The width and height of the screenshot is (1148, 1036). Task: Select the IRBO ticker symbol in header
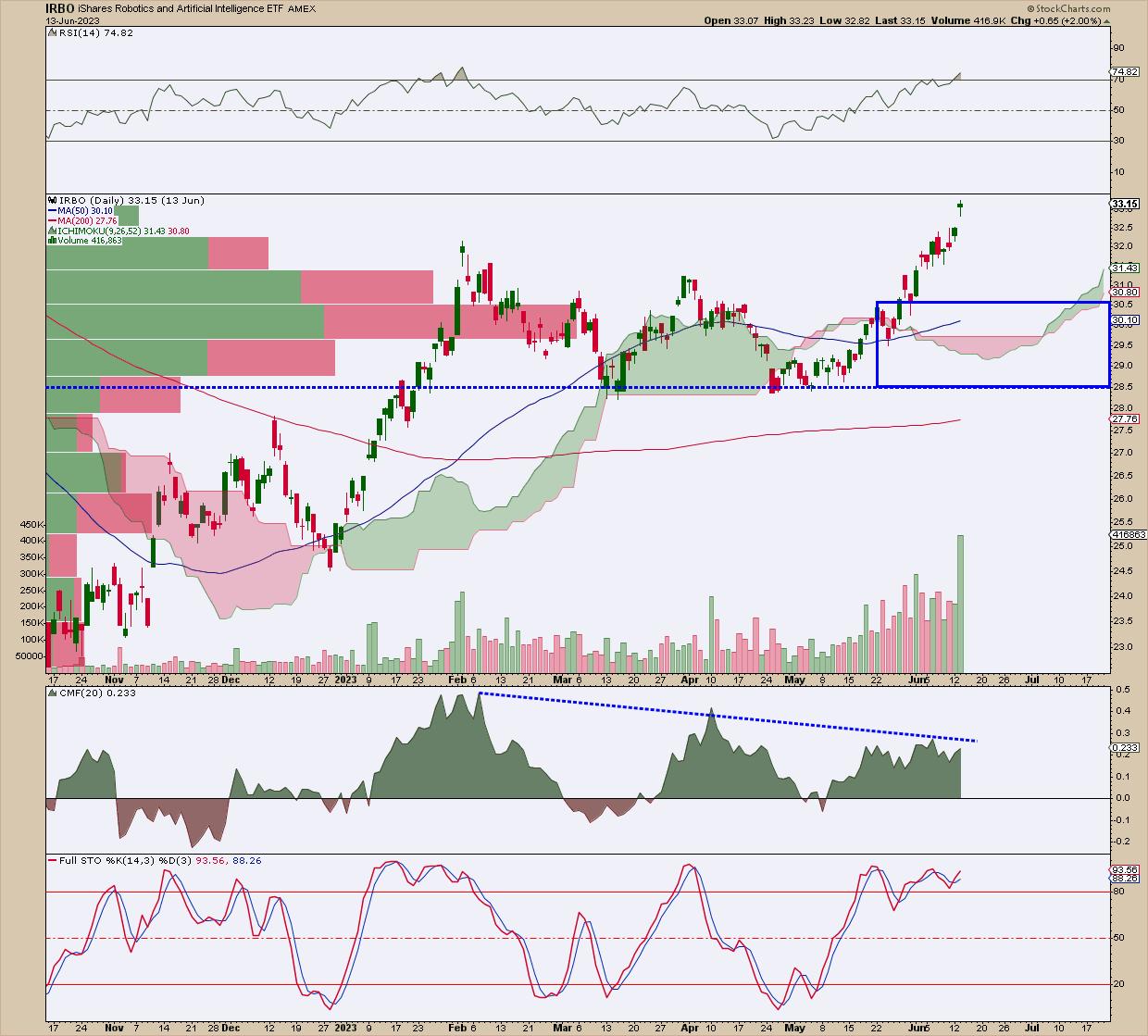(62, 8)
